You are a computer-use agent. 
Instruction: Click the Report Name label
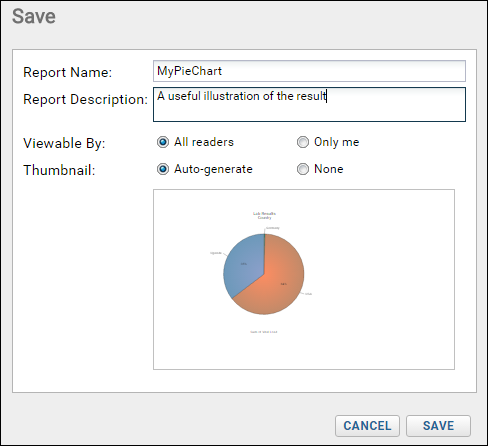[x=68, y=72]
